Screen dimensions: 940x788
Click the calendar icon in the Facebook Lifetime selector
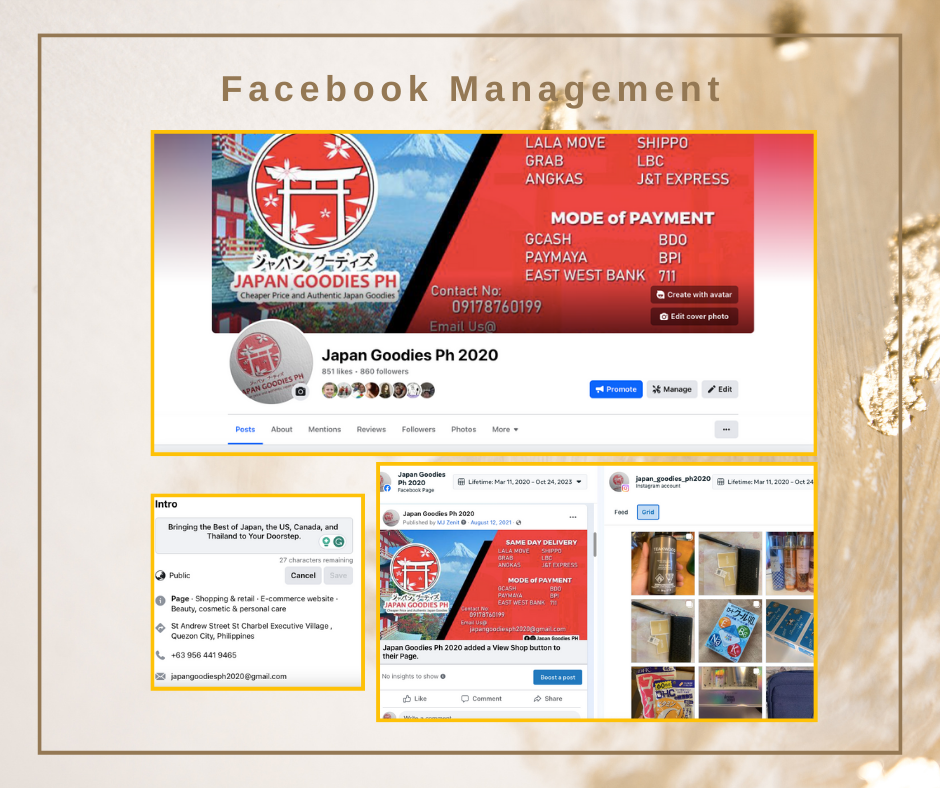461,482
